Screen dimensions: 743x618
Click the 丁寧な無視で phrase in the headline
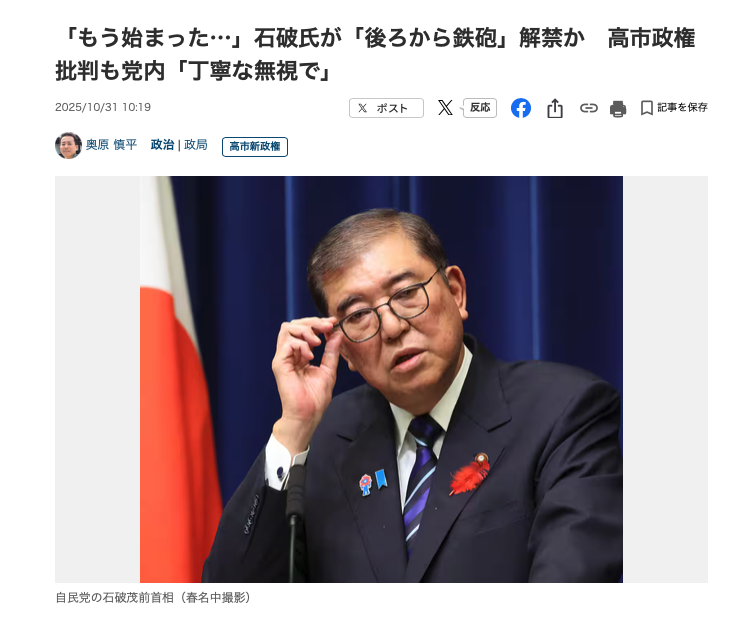pyautogui.click(x=254, y=71)
